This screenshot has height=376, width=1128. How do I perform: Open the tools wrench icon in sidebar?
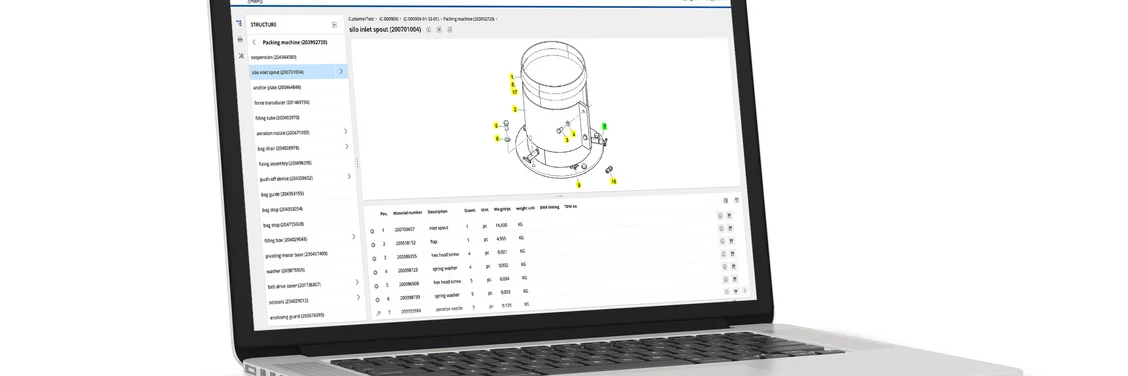[241, 55]
